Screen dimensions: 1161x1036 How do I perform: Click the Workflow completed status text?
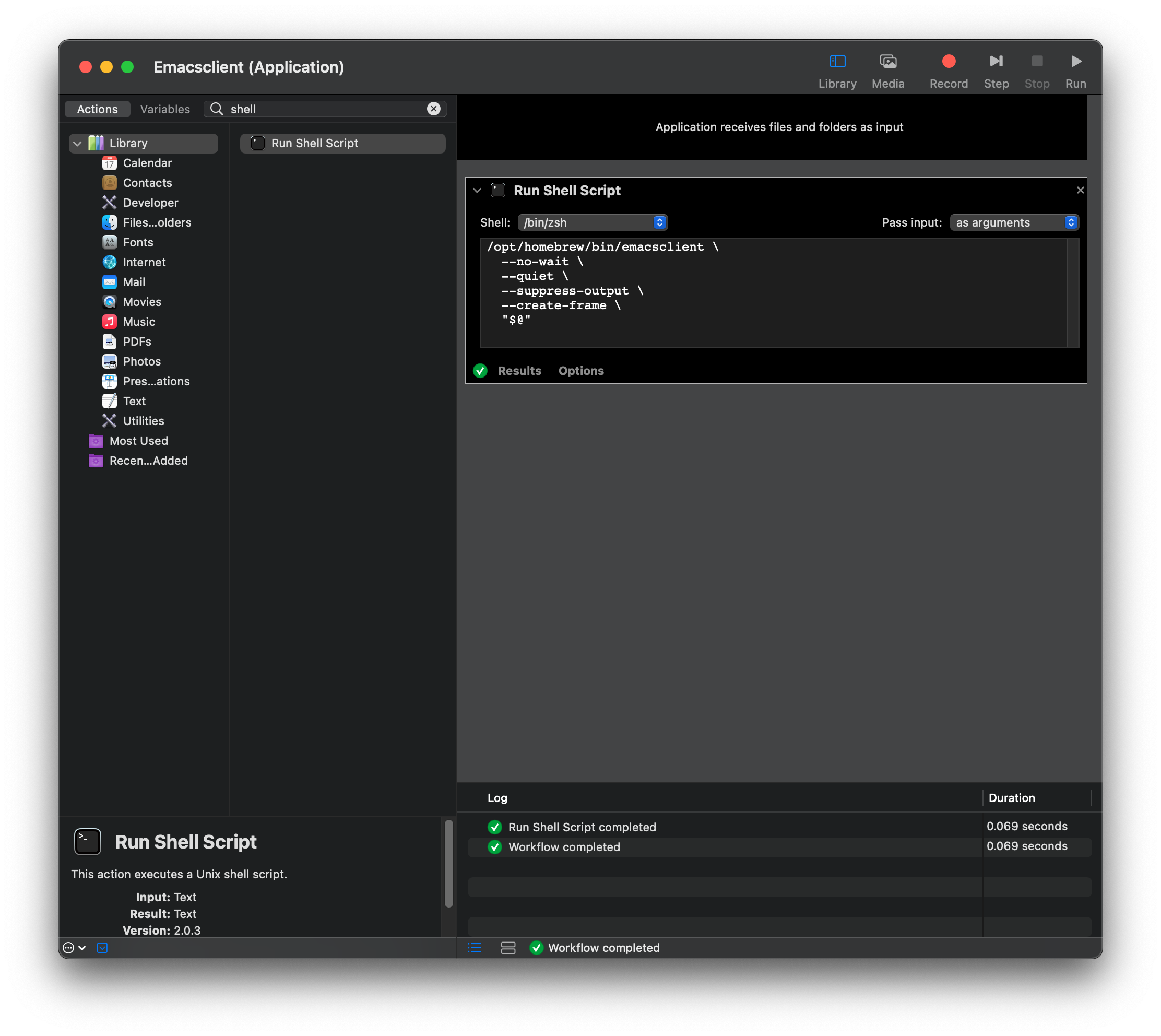604,948
